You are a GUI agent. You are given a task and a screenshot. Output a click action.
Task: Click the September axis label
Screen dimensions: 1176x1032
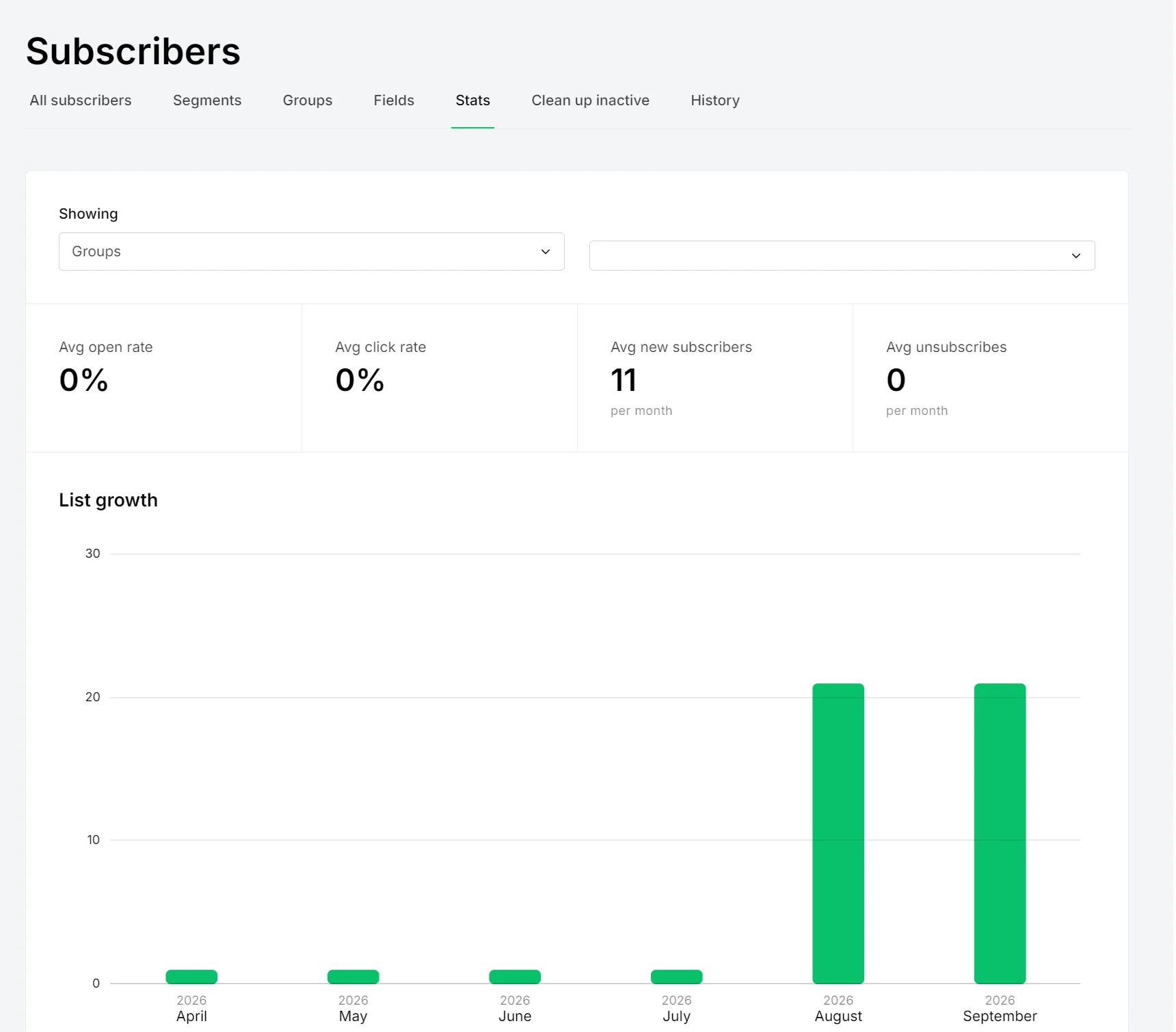click(1000, 1016)
